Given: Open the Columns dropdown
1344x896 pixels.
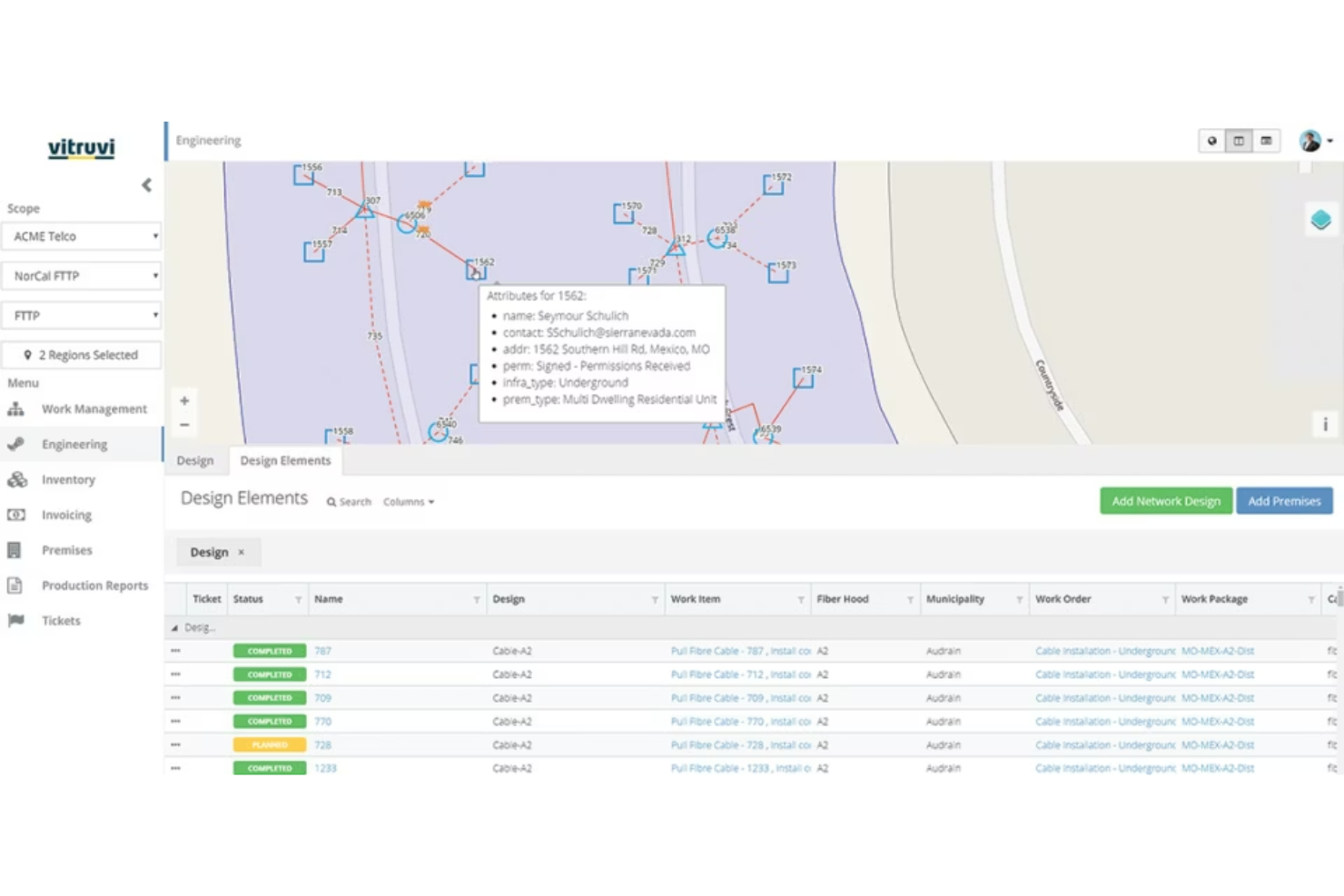Looking at the screenshot, I should point(409,501).
